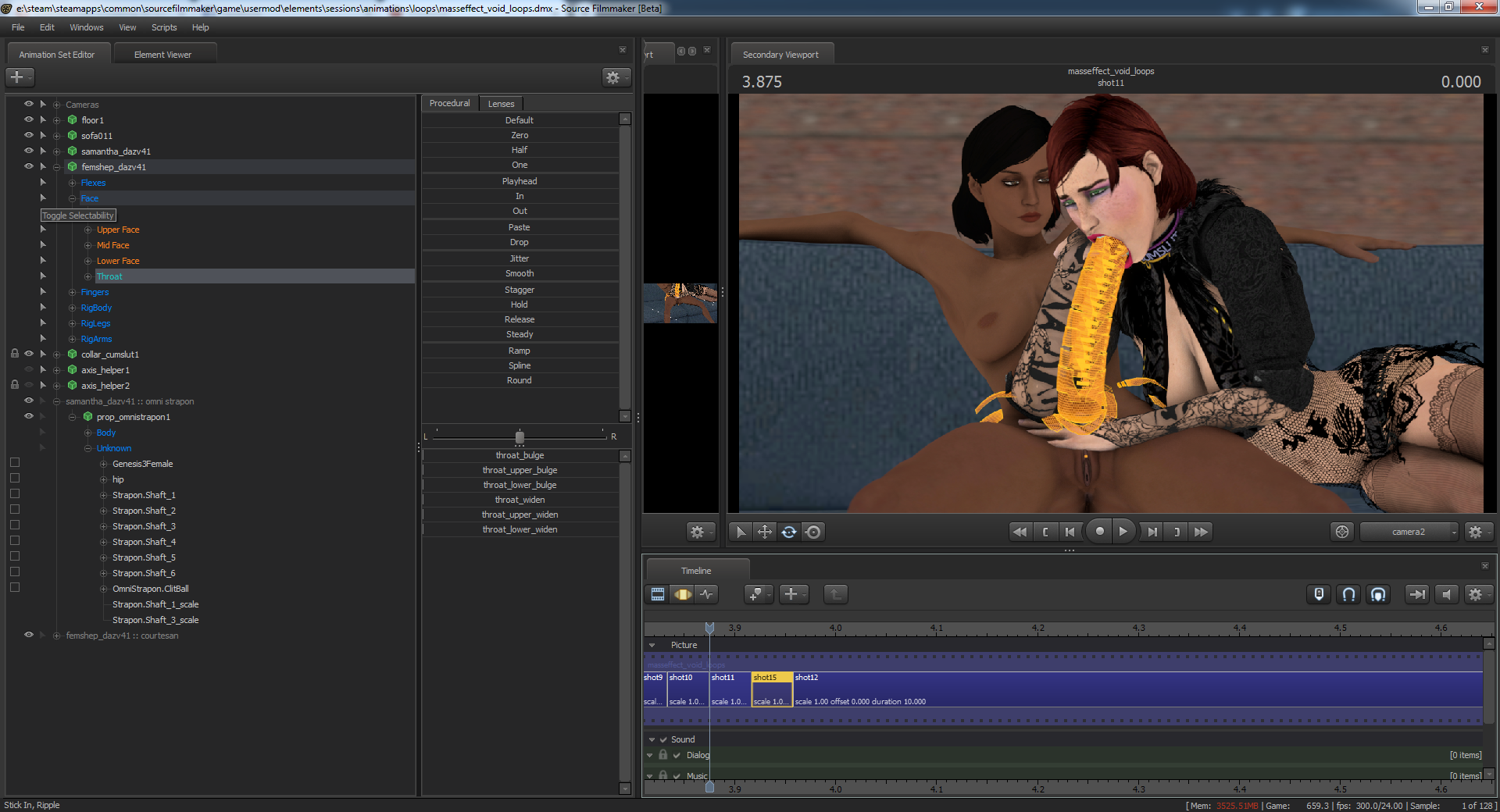Expand the Upper Face group
The width and height of the screenshot is (1500, 812).
tap(88, 230)
